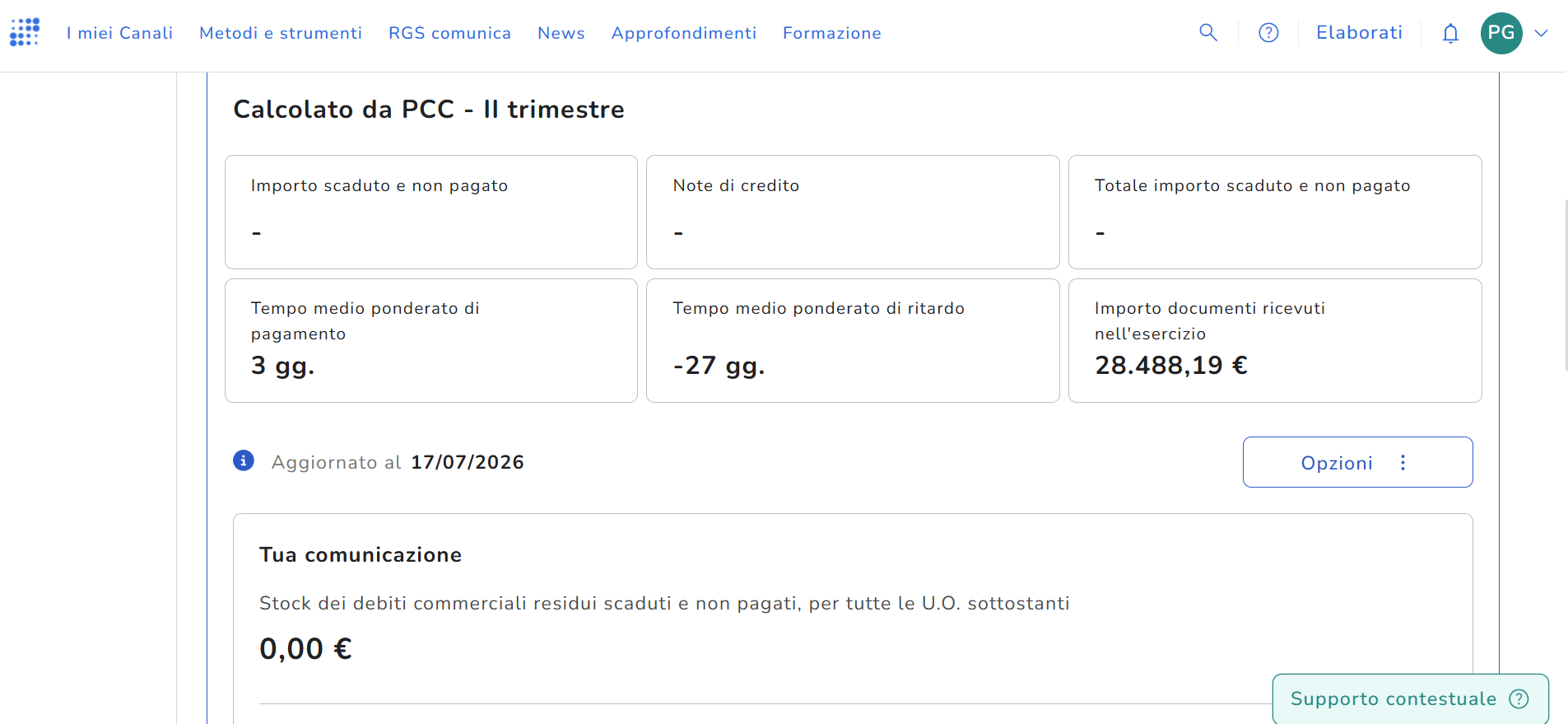The width and height of the screenshot is (1568, 724).
Task: Select the Tempo medio ponderato di ritardo card
Action: click(853, 340)
